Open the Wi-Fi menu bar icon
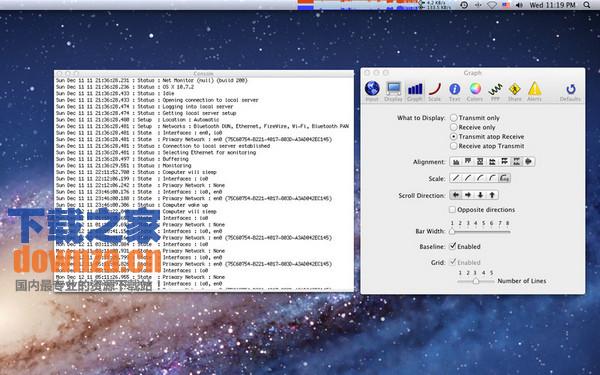The width and height of the screenshot is (600, 375). [492, 5]
